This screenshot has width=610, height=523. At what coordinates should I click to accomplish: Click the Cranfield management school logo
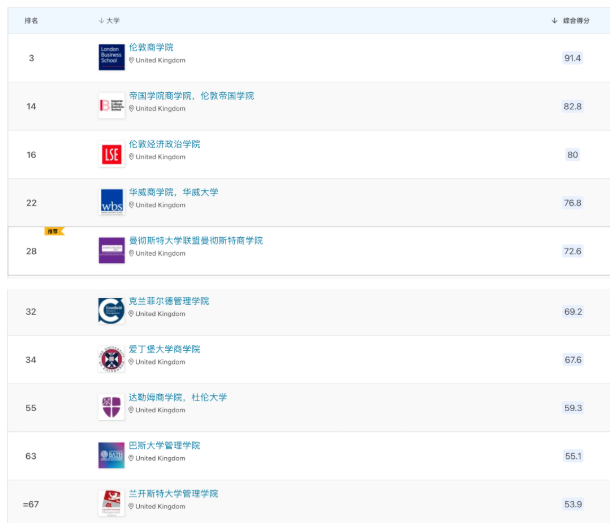point(111,311)
